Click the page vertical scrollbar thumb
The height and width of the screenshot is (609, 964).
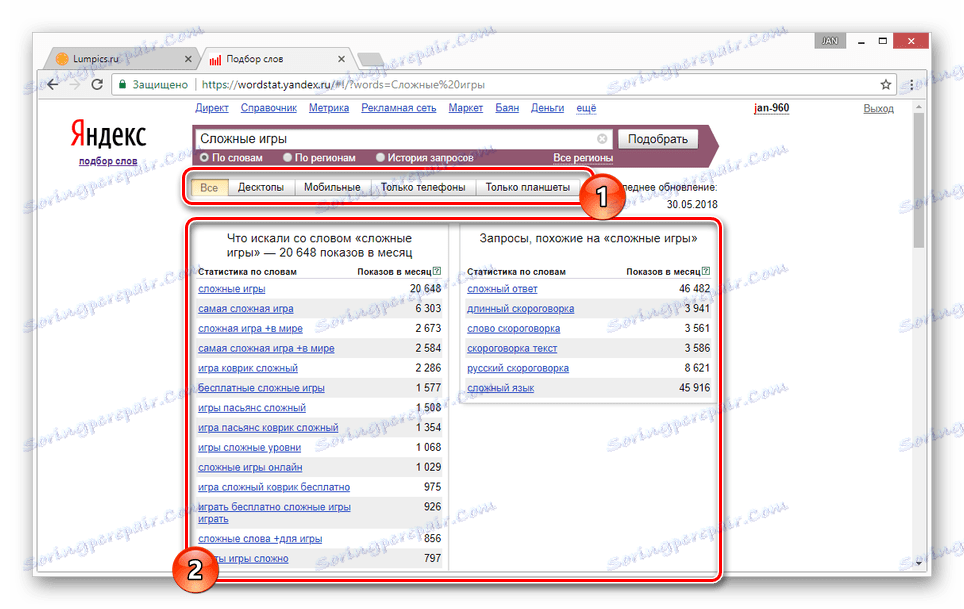point(919,179)
